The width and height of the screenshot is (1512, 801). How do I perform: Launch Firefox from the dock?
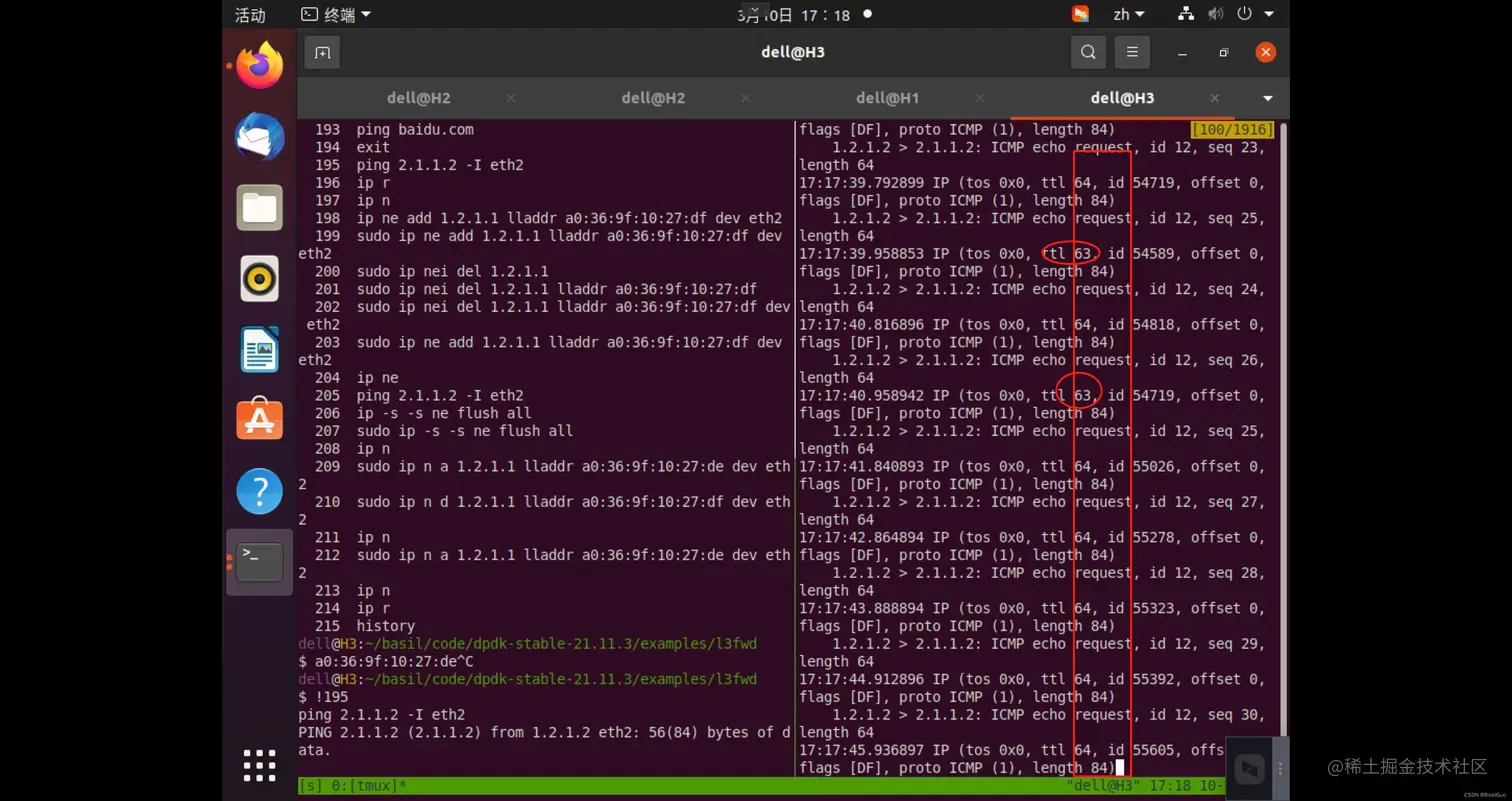pos(258,63)
